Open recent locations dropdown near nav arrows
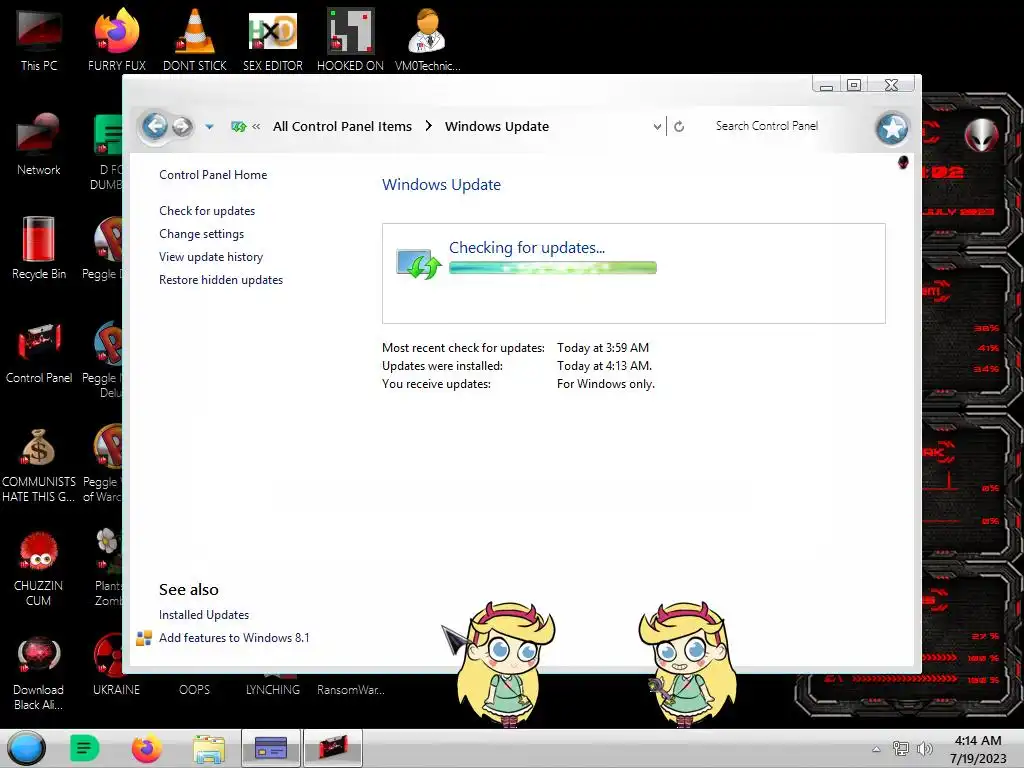This screenshot has width=1024, height=768. coord(209,127)
